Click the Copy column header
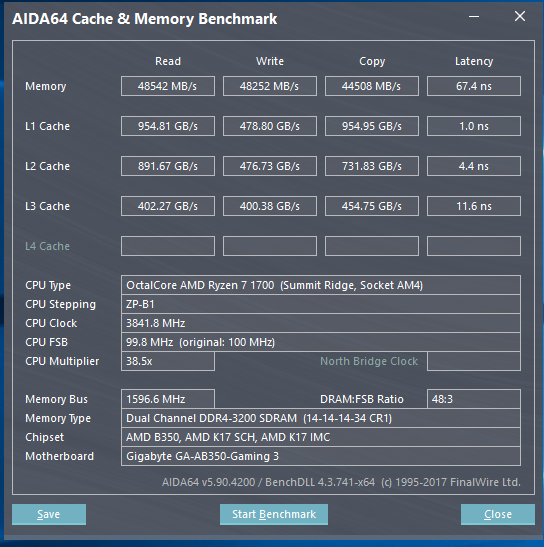The image size is (544, 547). (372, 61)
